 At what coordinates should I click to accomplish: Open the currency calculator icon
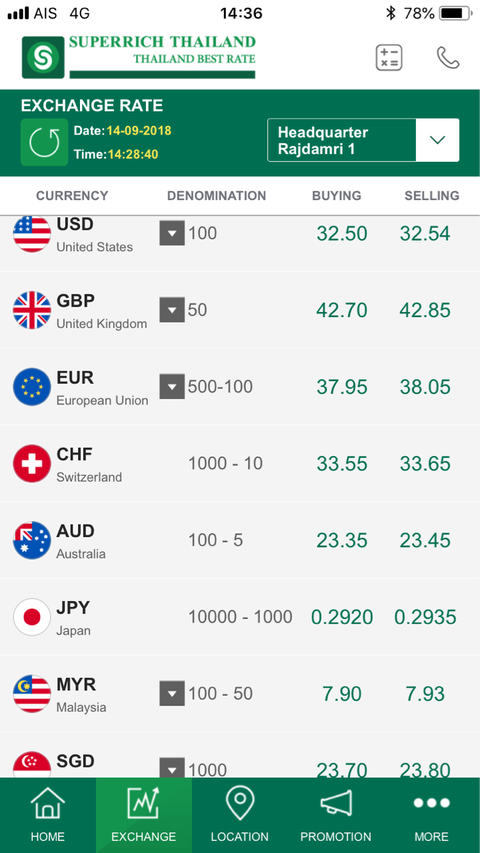point(389,58)
